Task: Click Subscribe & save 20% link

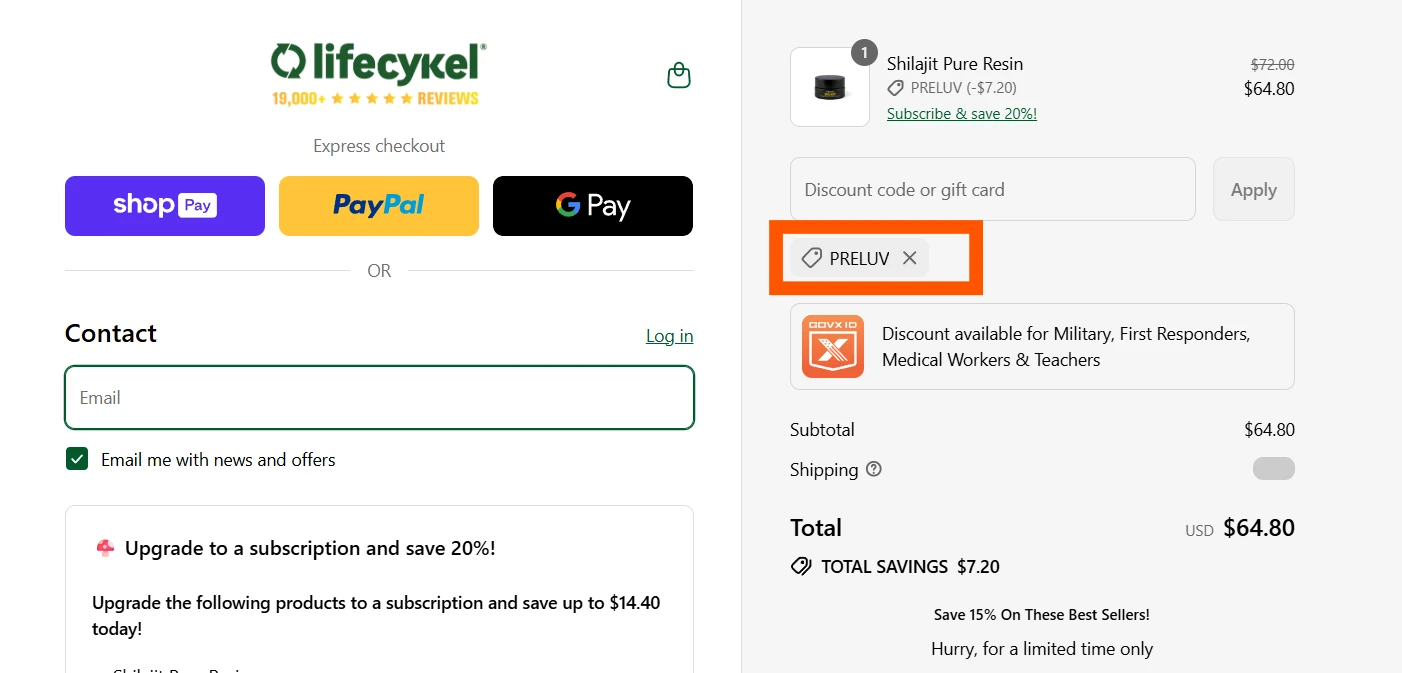Action: coord(962,114)
